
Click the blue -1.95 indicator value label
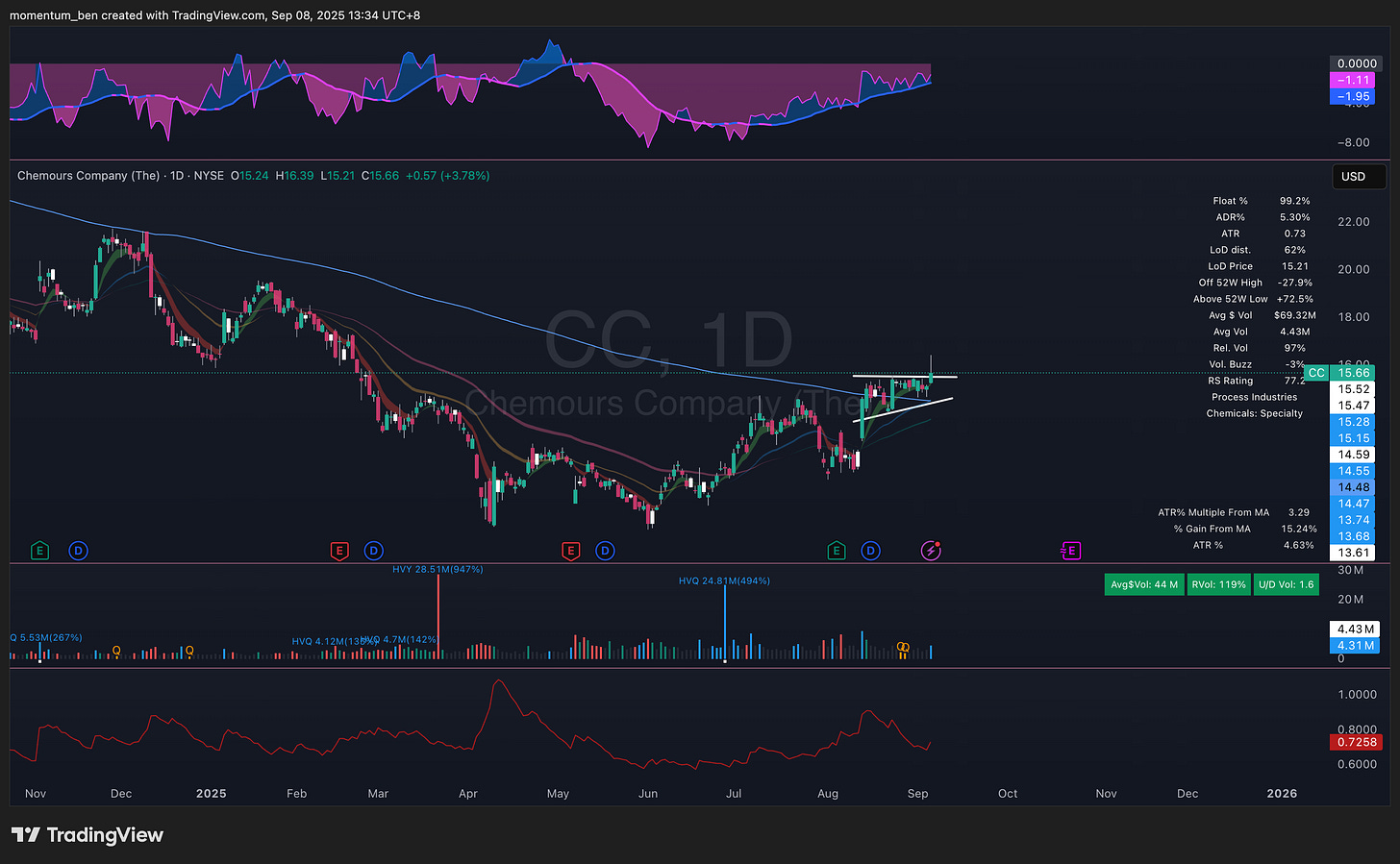click(1355, 97)
